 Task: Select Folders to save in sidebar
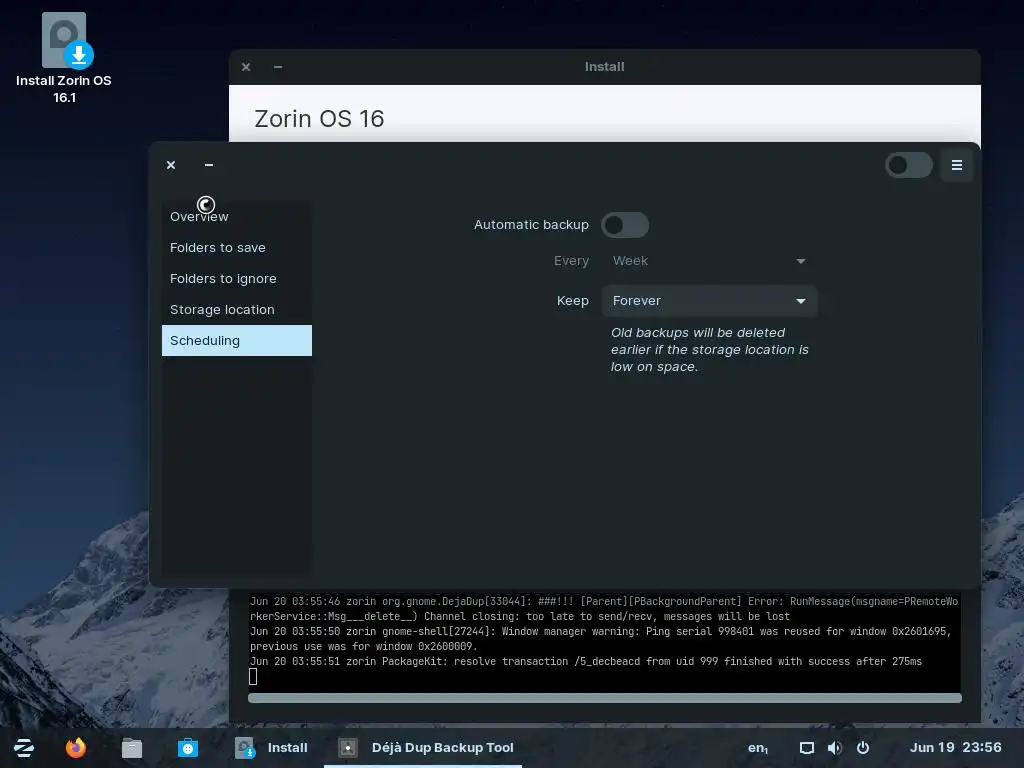[236, 248]
